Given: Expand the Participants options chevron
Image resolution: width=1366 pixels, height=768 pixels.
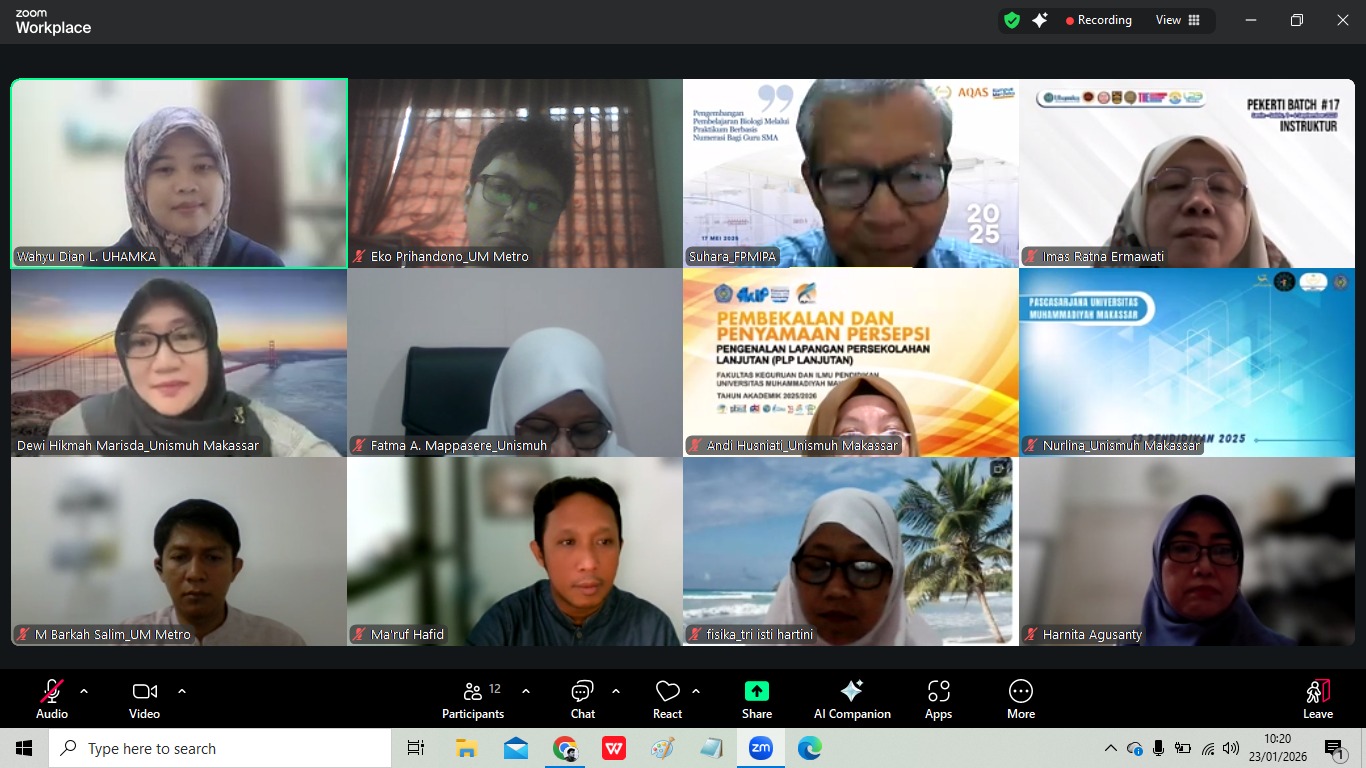Looking at the screenshot, I should click(x=526, y=691).
